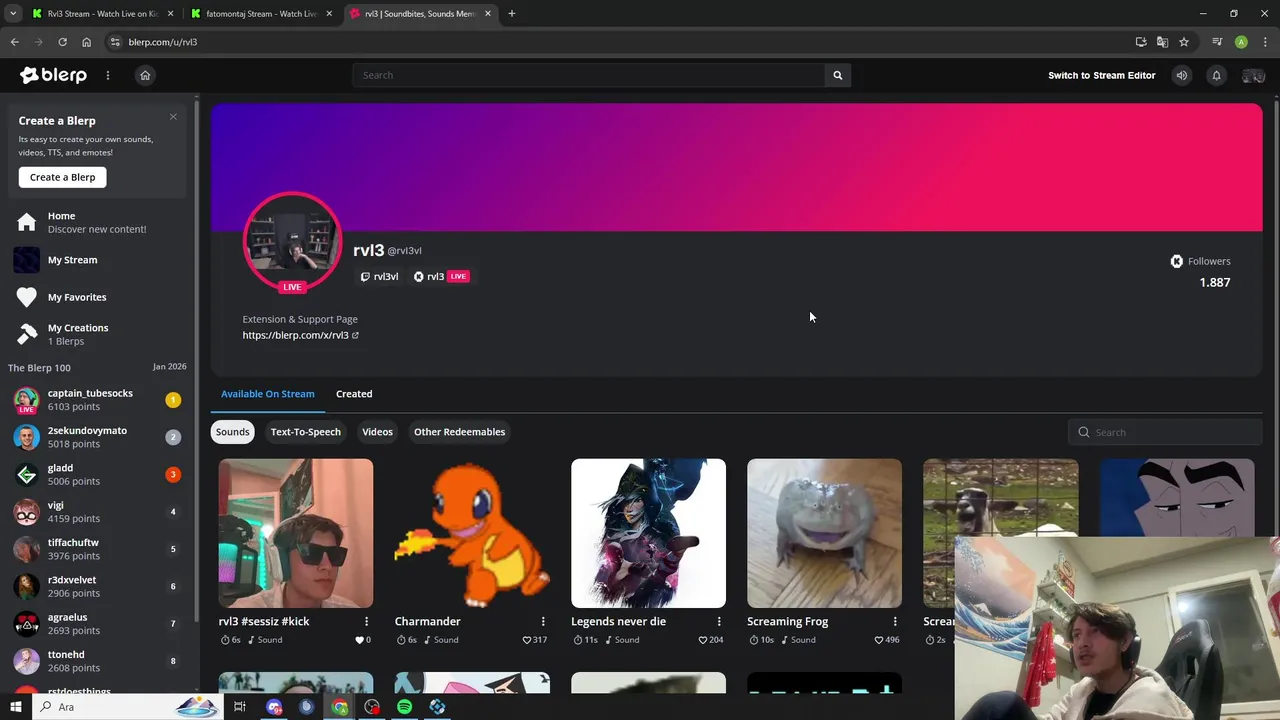Switch to the Available On Stream tab
Image resolution: width=1280 pixels, height=720 pixels.
[x=267, y=394]
